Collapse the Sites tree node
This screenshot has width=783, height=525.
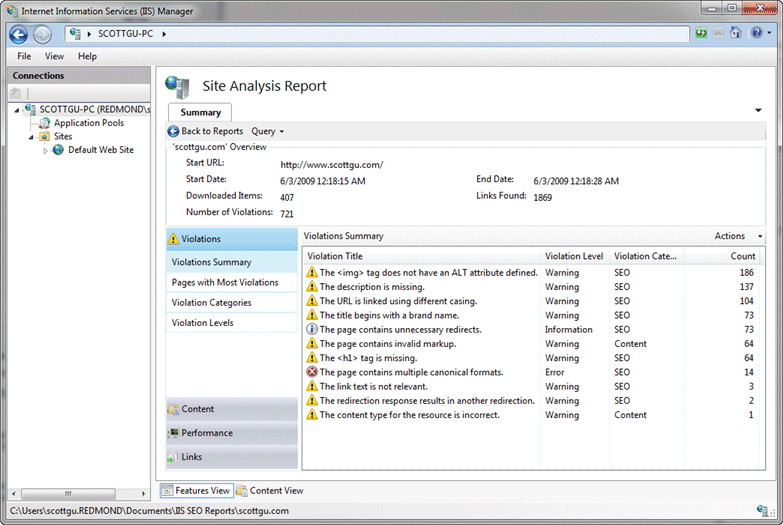[x=31, y=137]
